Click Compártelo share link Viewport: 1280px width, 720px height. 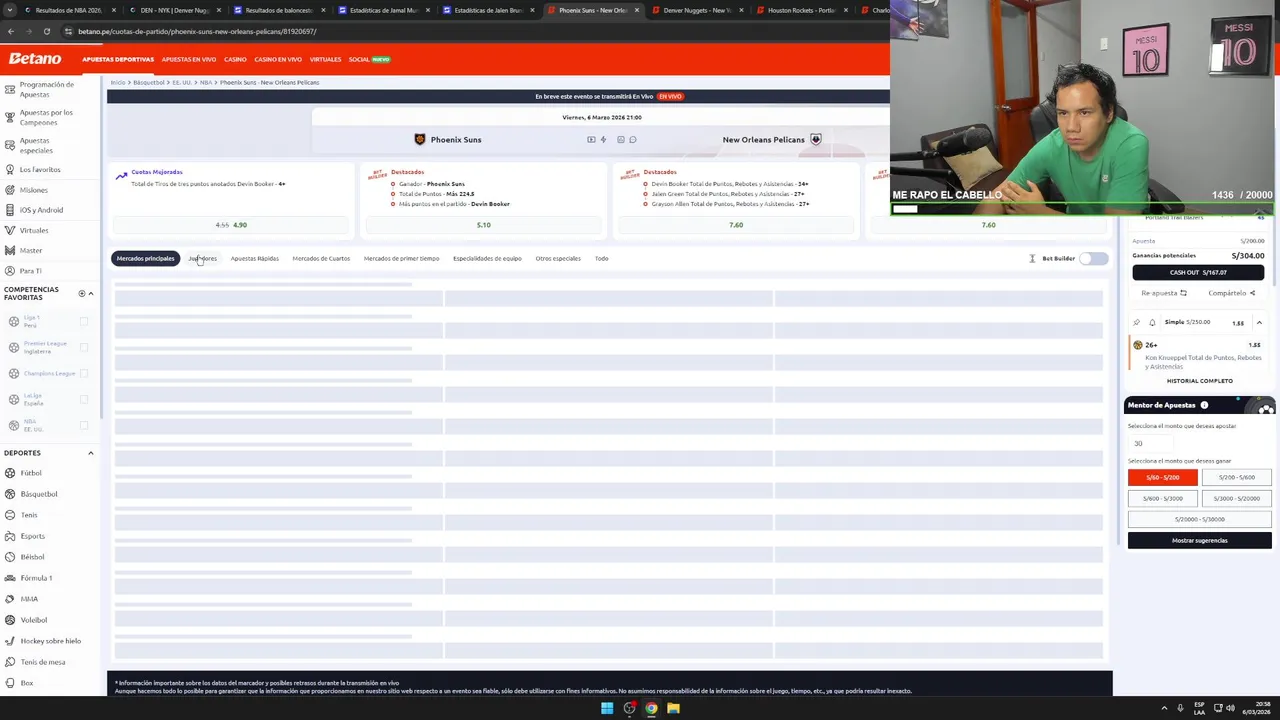point(1231,293)
